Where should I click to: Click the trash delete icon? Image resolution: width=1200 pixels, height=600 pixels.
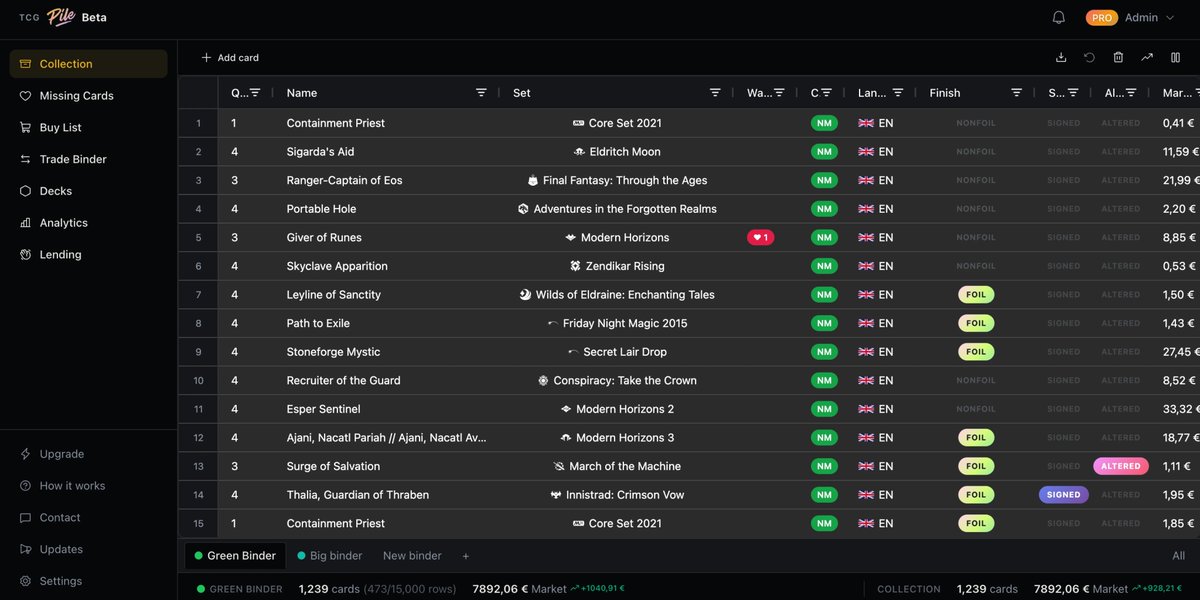[x=1118, y=57]
